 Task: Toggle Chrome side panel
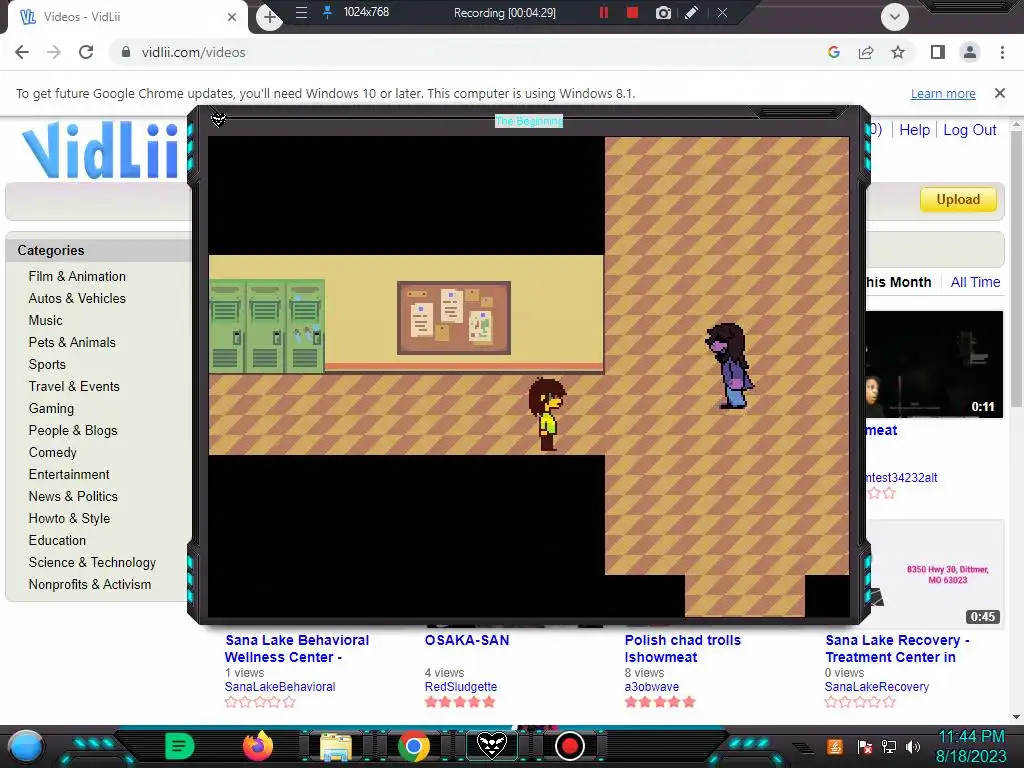coord(938,52)
